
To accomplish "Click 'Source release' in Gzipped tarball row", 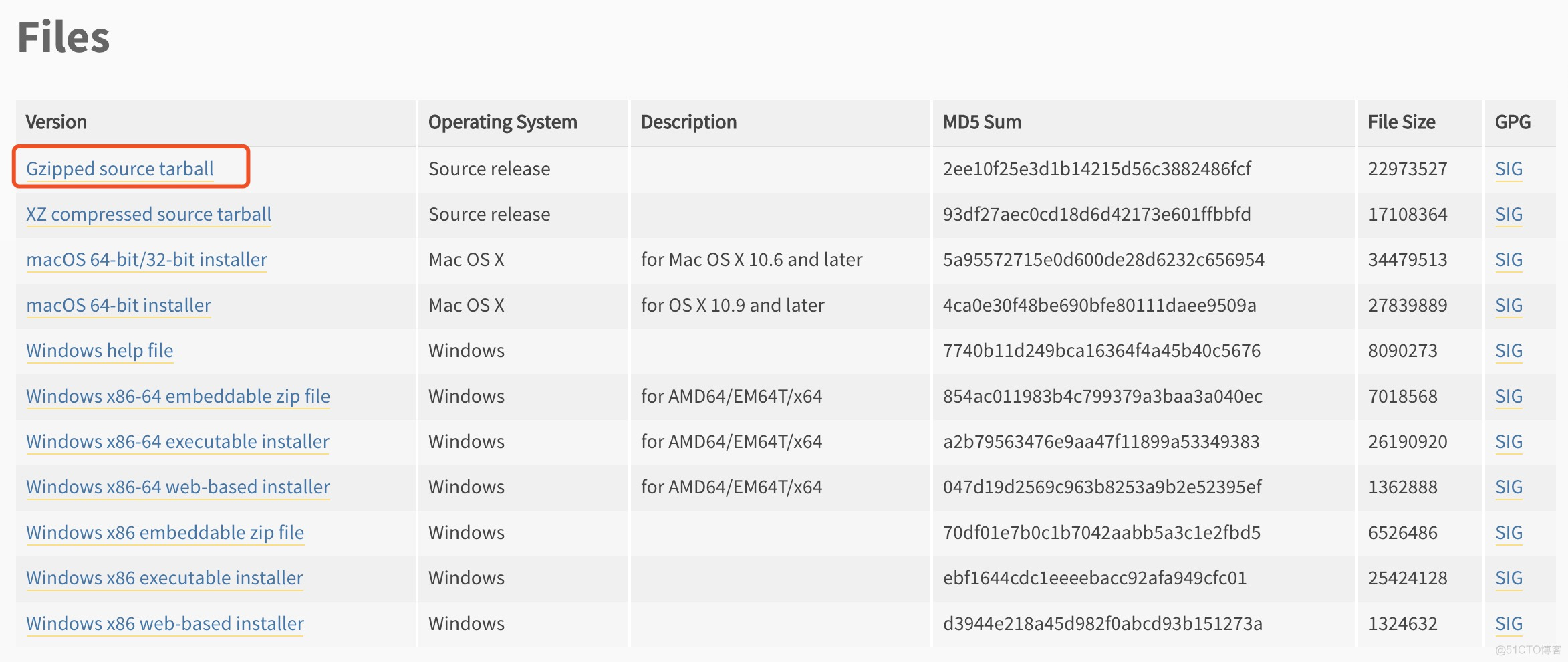I will point(489,169).
